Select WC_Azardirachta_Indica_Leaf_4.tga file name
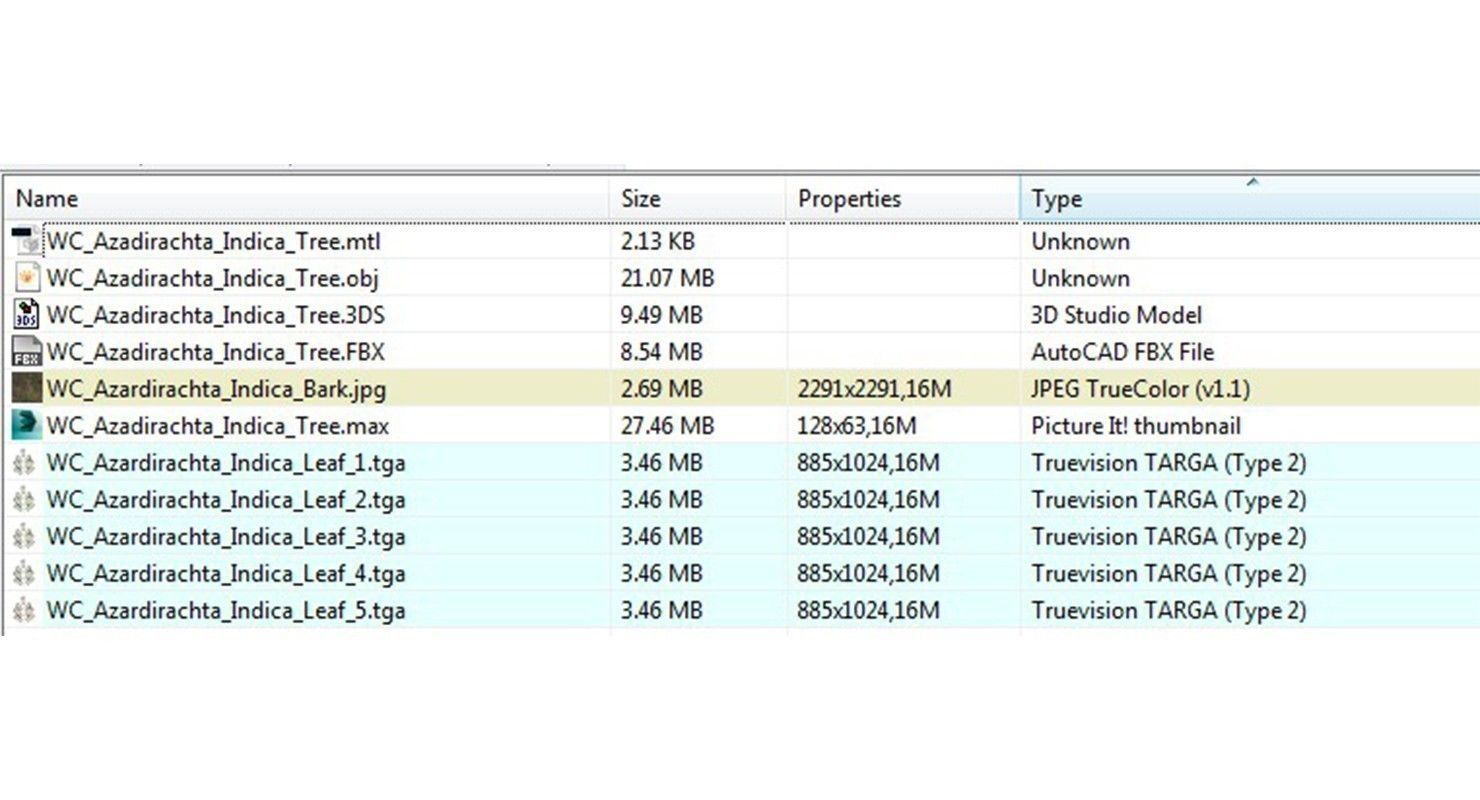Viewport: 1480px width, 800px height. pyautogui.click(x=225, y=574)
